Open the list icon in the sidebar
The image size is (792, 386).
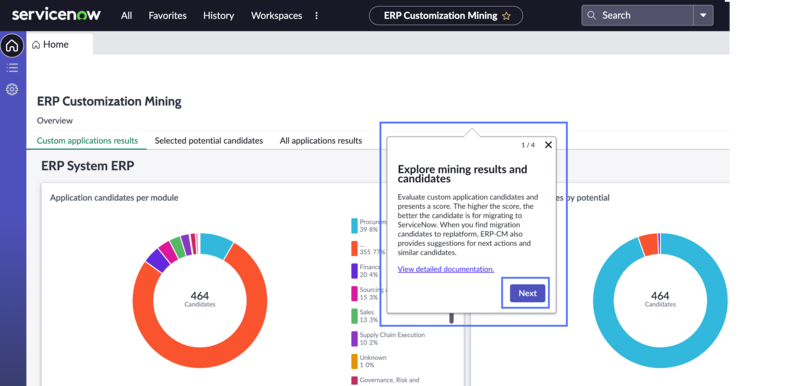coord(12,68)
